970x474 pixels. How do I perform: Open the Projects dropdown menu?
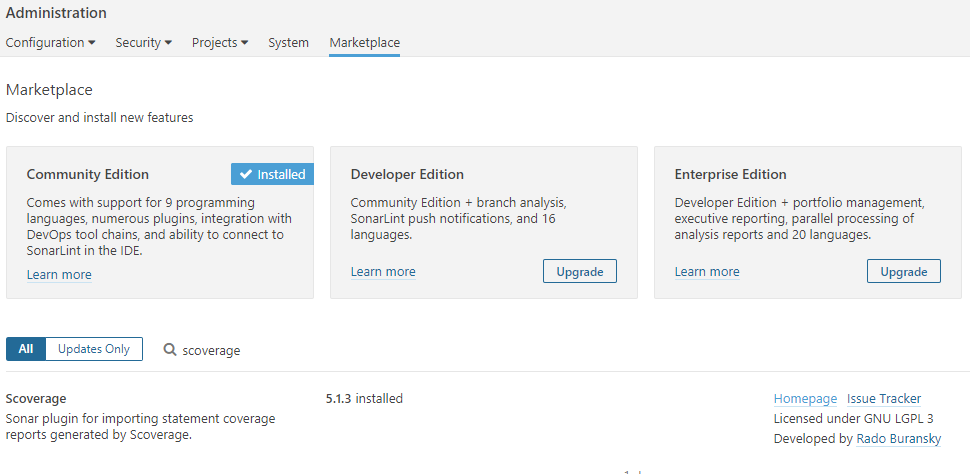click(x=220, y=43)
